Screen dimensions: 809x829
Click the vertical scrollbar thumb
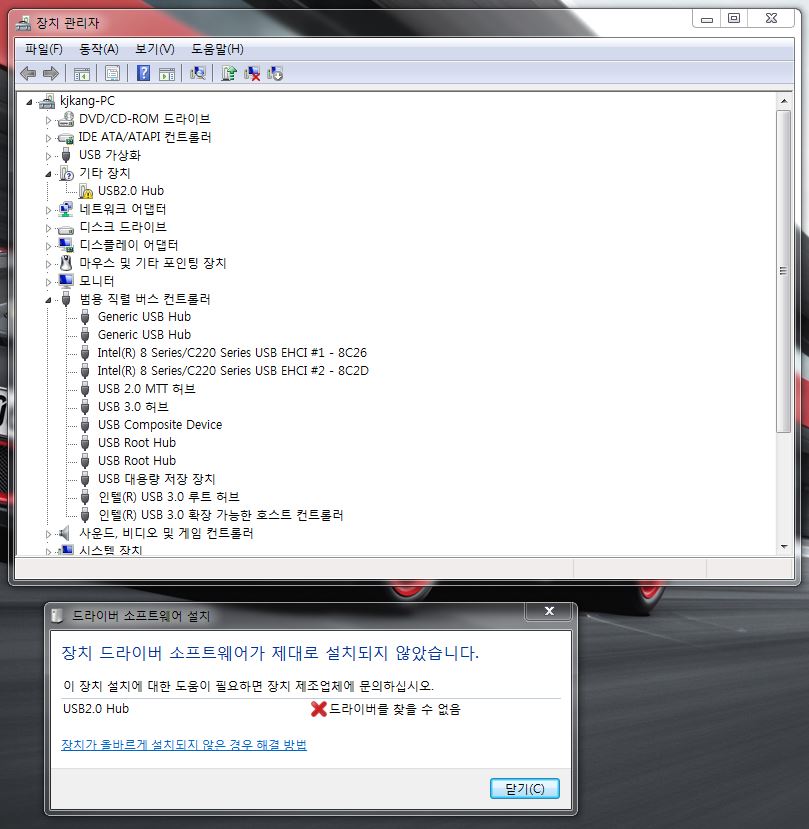coord(784,271)
